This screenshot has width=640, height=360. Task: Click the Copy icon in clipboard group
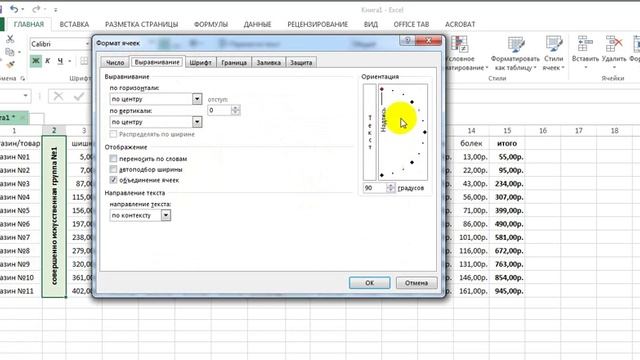point(9,52)
